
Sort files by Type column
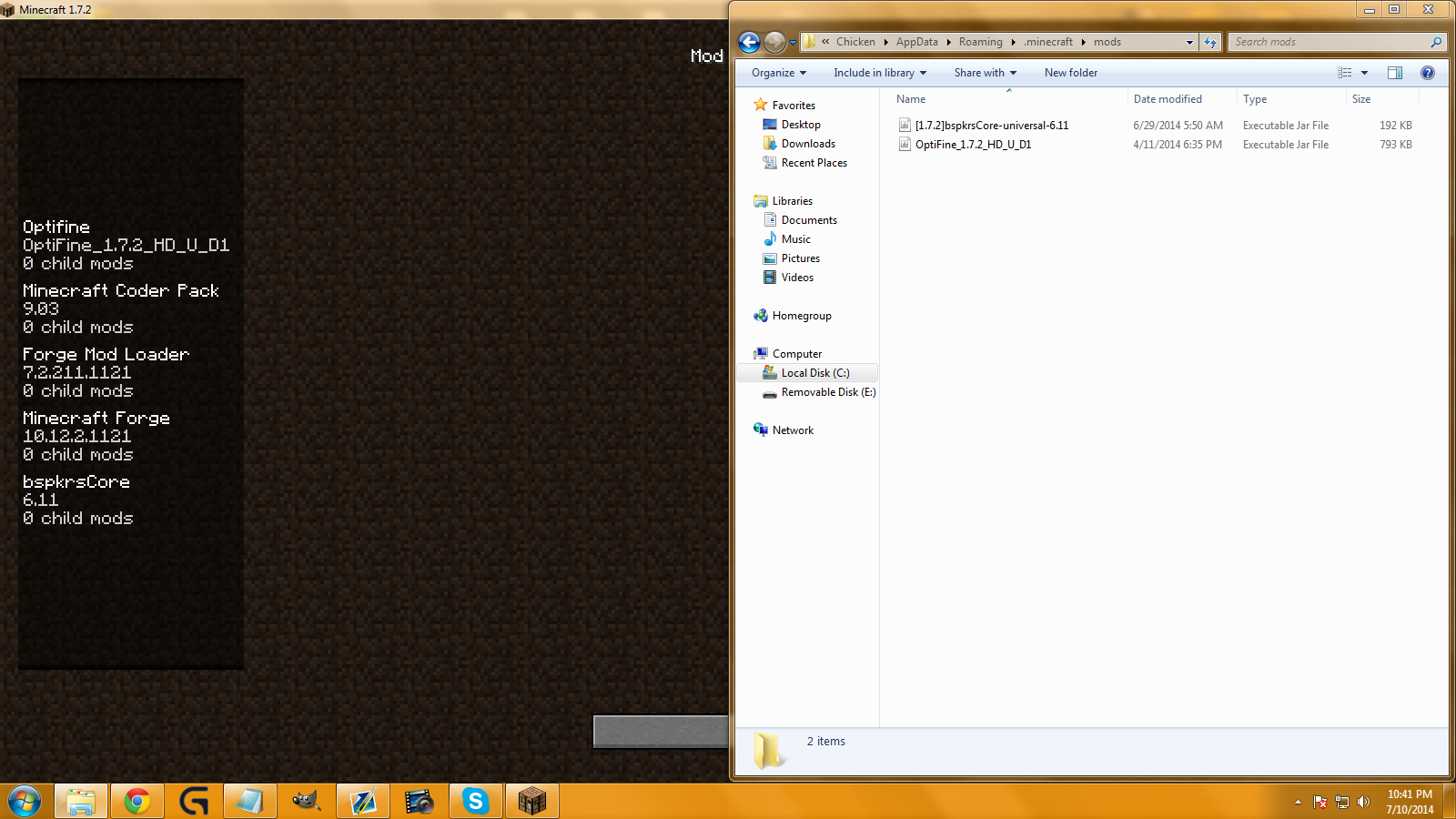coord(1291,99)
